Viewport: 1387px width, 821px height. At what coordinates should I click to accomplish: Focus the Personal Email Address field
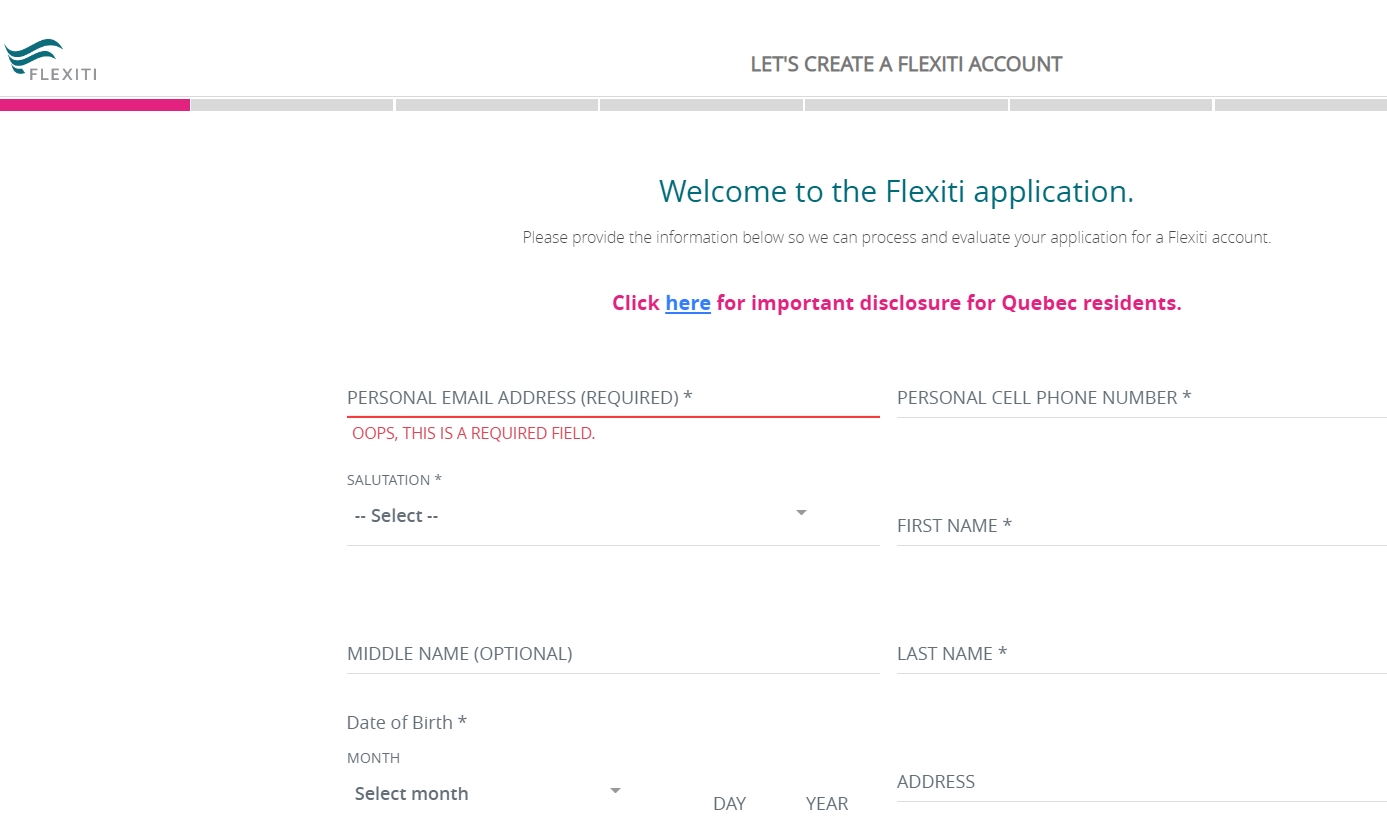pos(613,398)
